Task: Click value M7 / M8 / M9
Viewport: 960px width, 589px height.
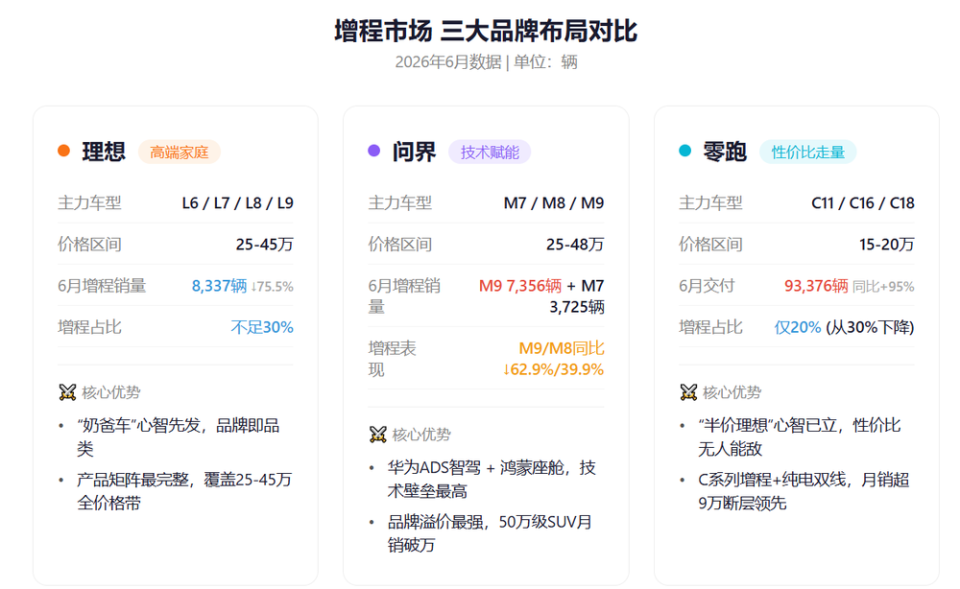Action: (554, 203)
